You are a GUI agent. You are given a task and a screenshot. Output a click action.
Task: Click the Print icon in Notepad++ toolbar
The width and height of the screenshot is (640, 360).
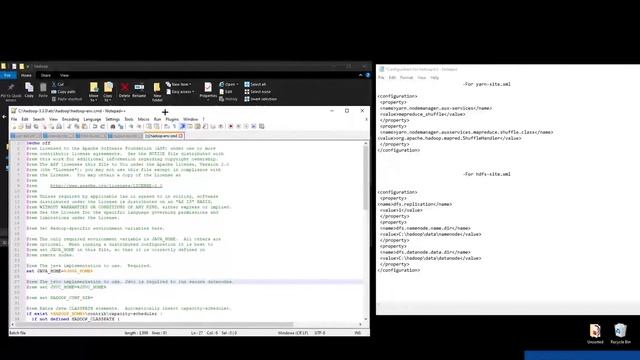coord(59,127)
